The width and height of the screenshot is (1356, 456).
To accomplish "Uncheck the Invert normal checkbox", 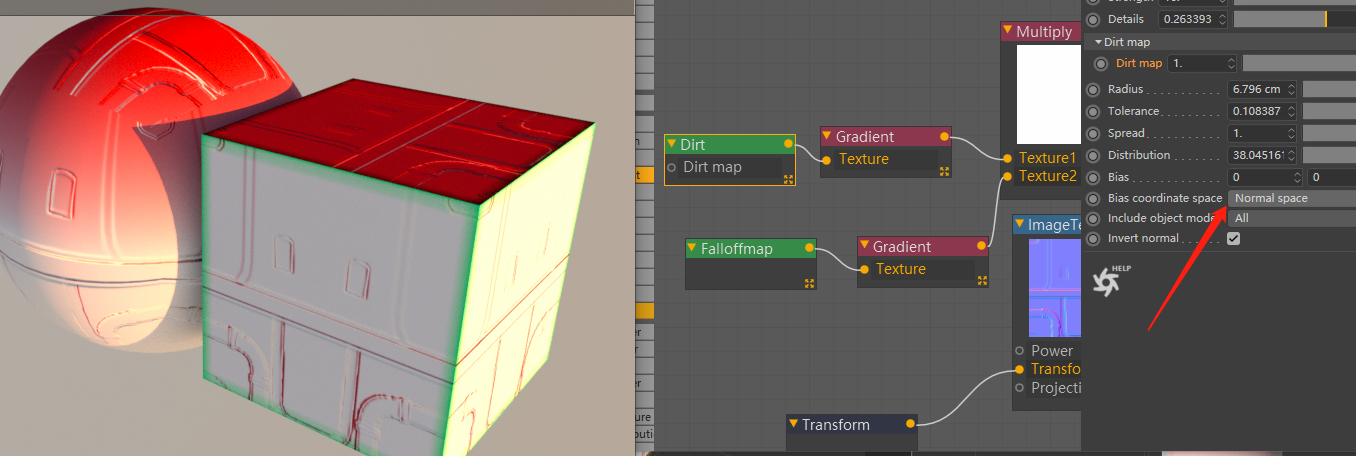I will coord(1233,238).
